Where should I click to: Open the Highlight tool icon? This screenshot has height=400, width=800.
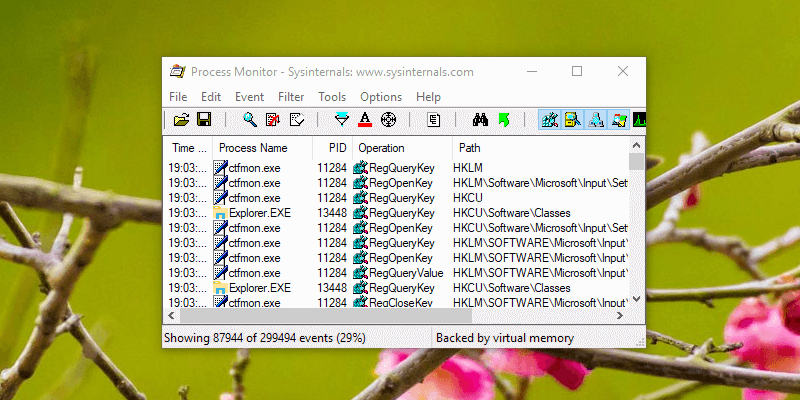coord(365,120)
